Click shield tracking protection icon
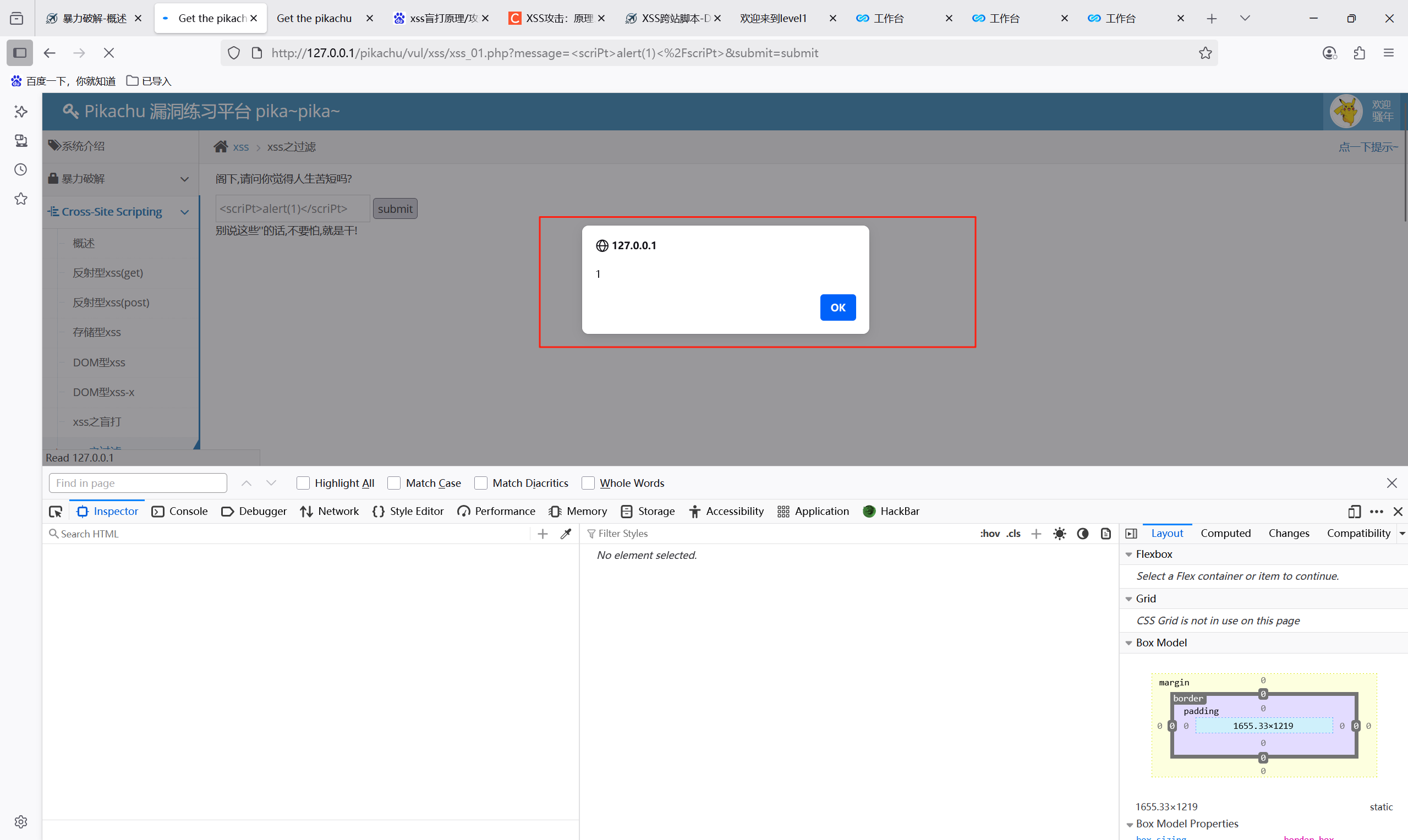 pos(234,53)
